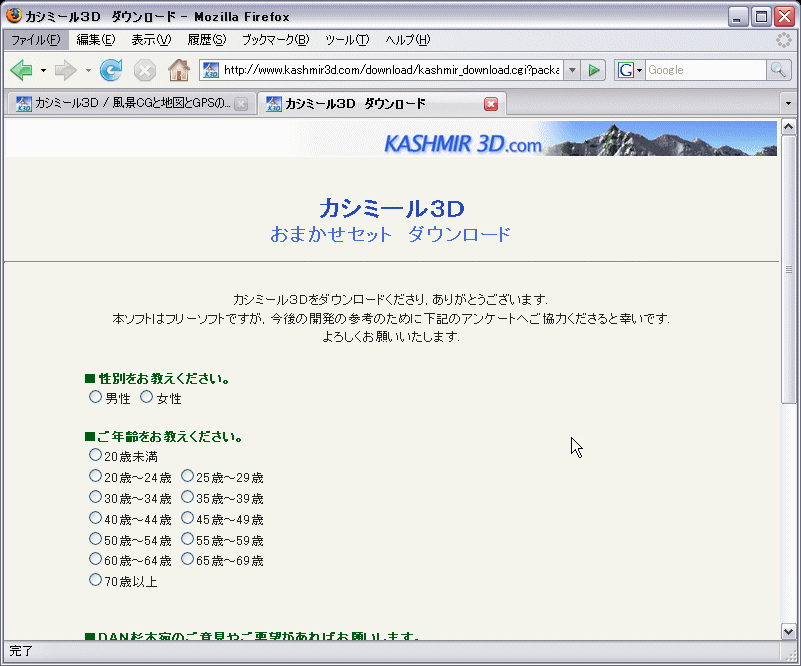This screenshot has width=801, height=666.
Task: Minimize the Firefox window
Action: click(737, 17)
